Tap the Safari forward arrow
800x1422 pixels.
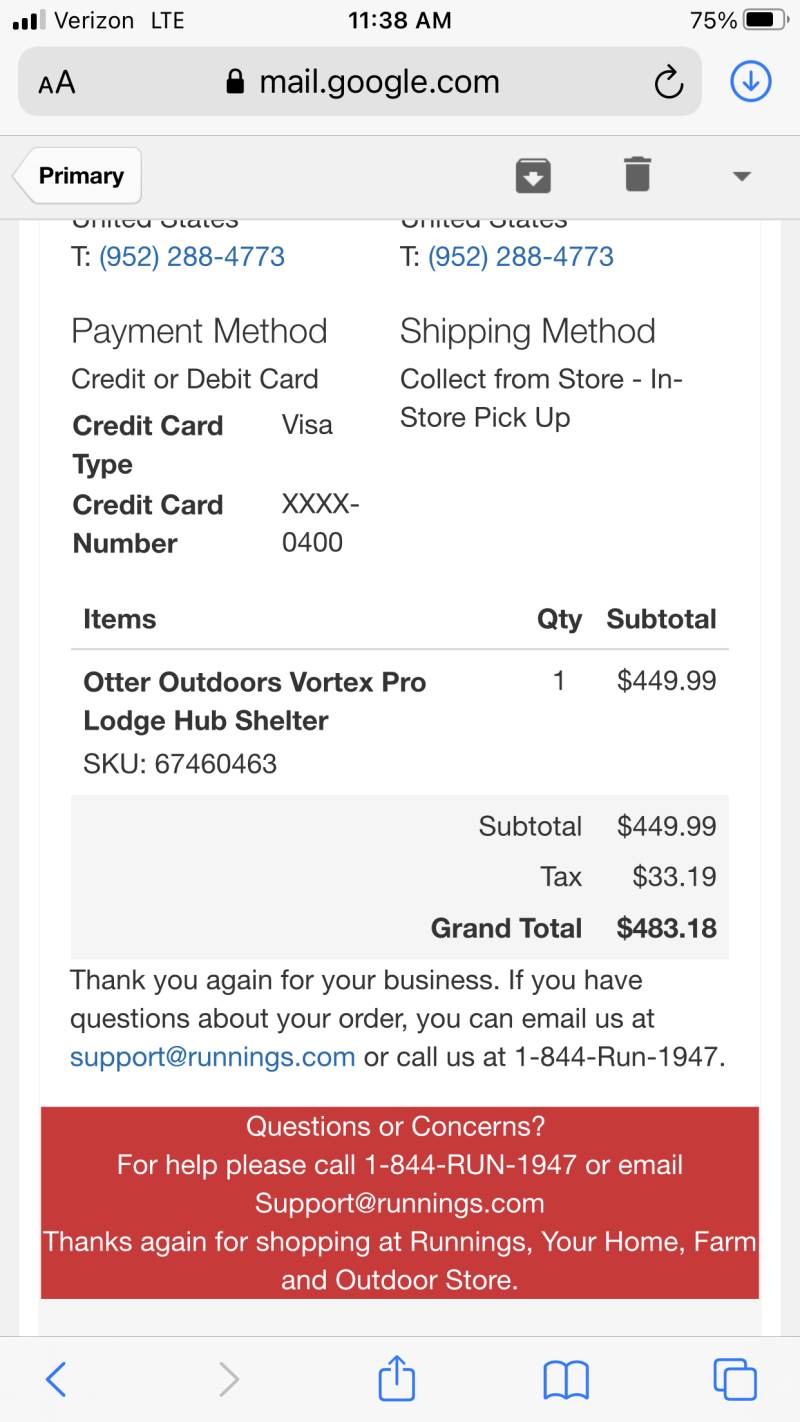pyautogui.click(x=229, y=1380)
